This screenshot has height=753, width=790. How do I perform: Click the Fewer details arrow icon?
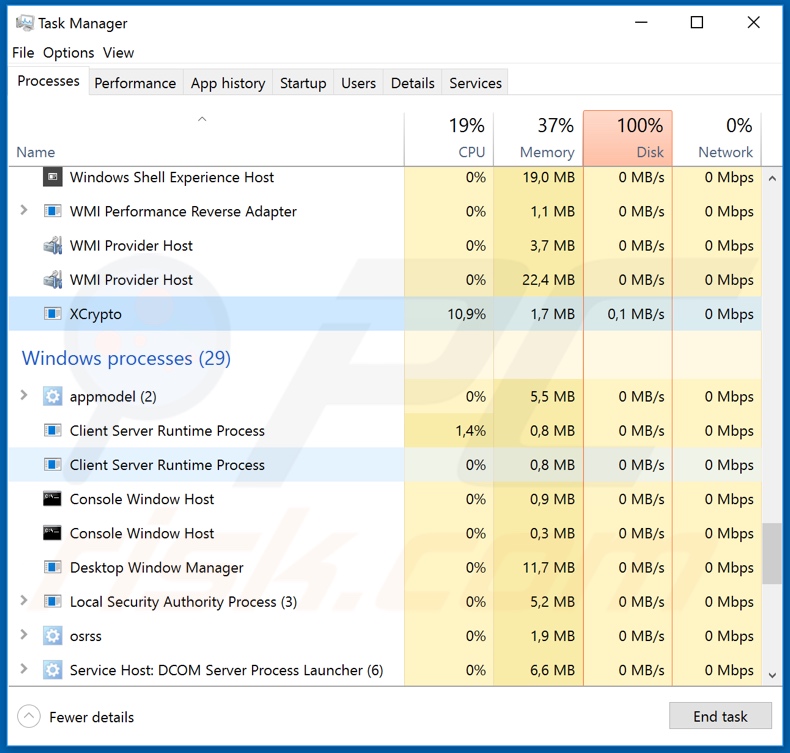coord(30,717)
